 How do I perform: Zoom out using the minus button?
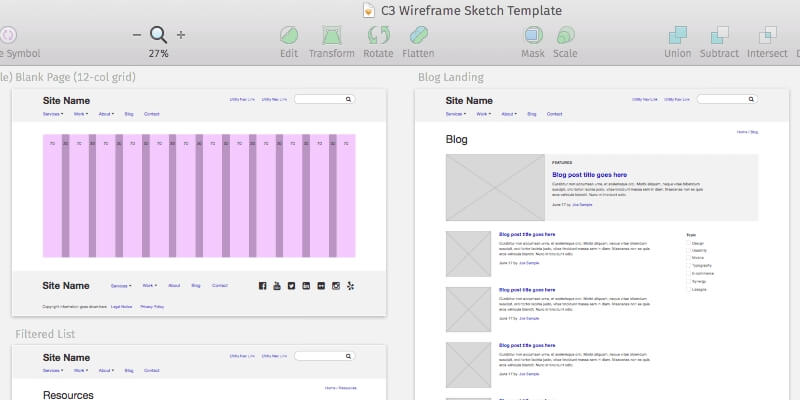pos(136,35)
